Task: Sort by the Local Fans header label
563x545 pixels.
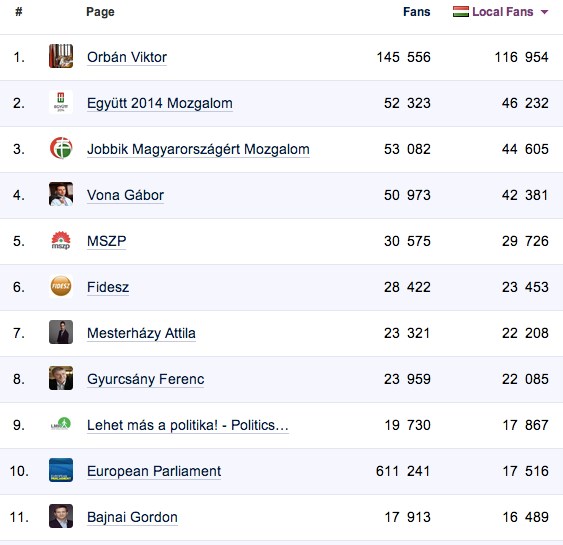Action: 502,12
